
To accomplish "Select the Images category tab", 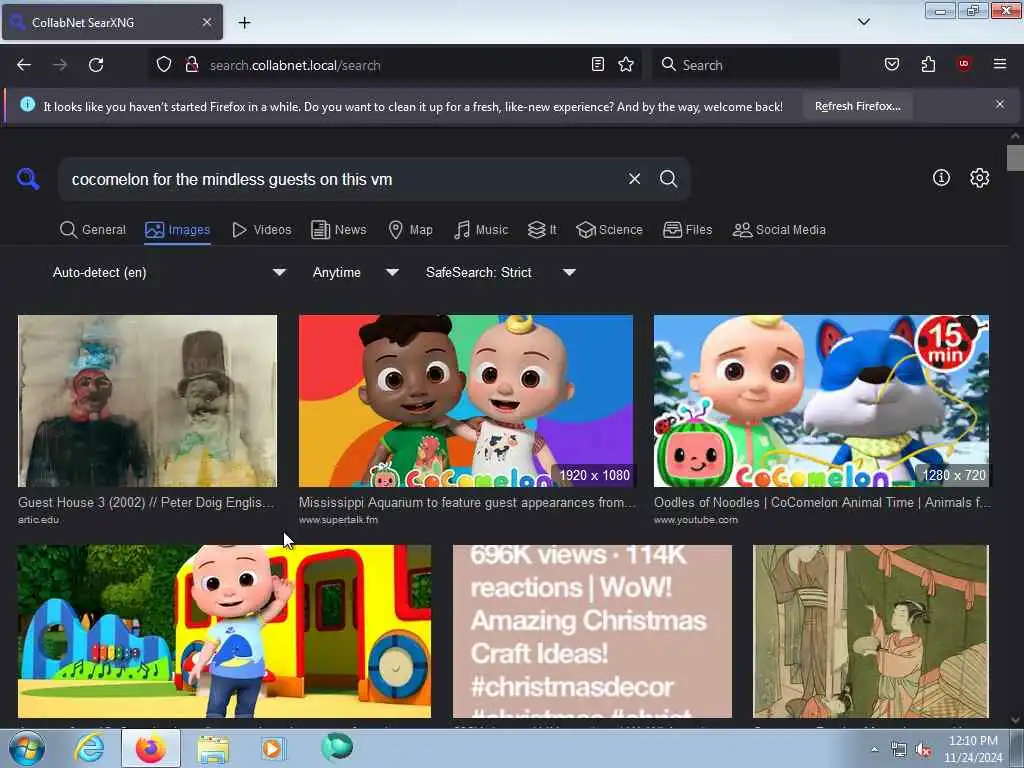I will point(178,230).
